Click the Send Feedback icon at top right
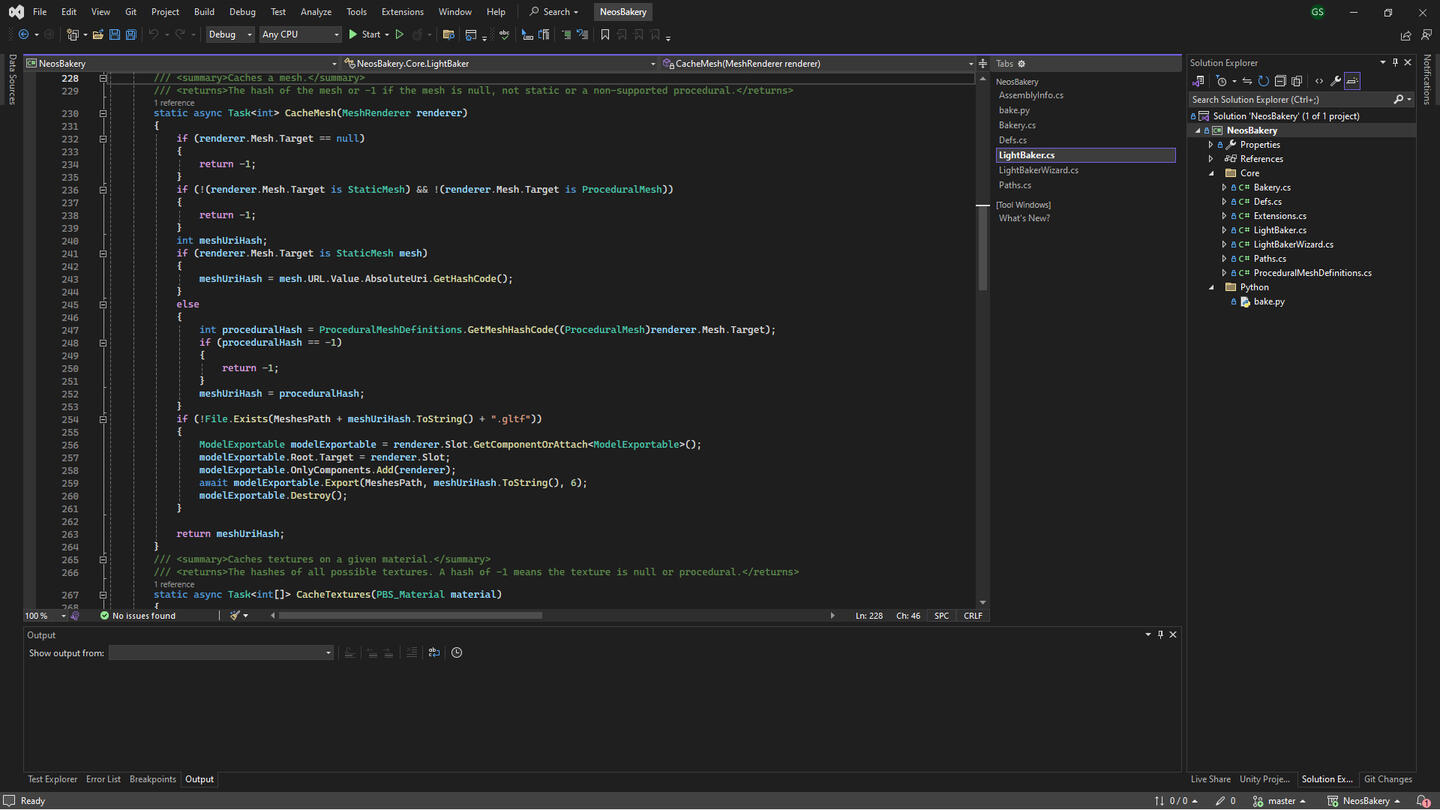Screen dimensions: 1440x810 click(1426, 35)
